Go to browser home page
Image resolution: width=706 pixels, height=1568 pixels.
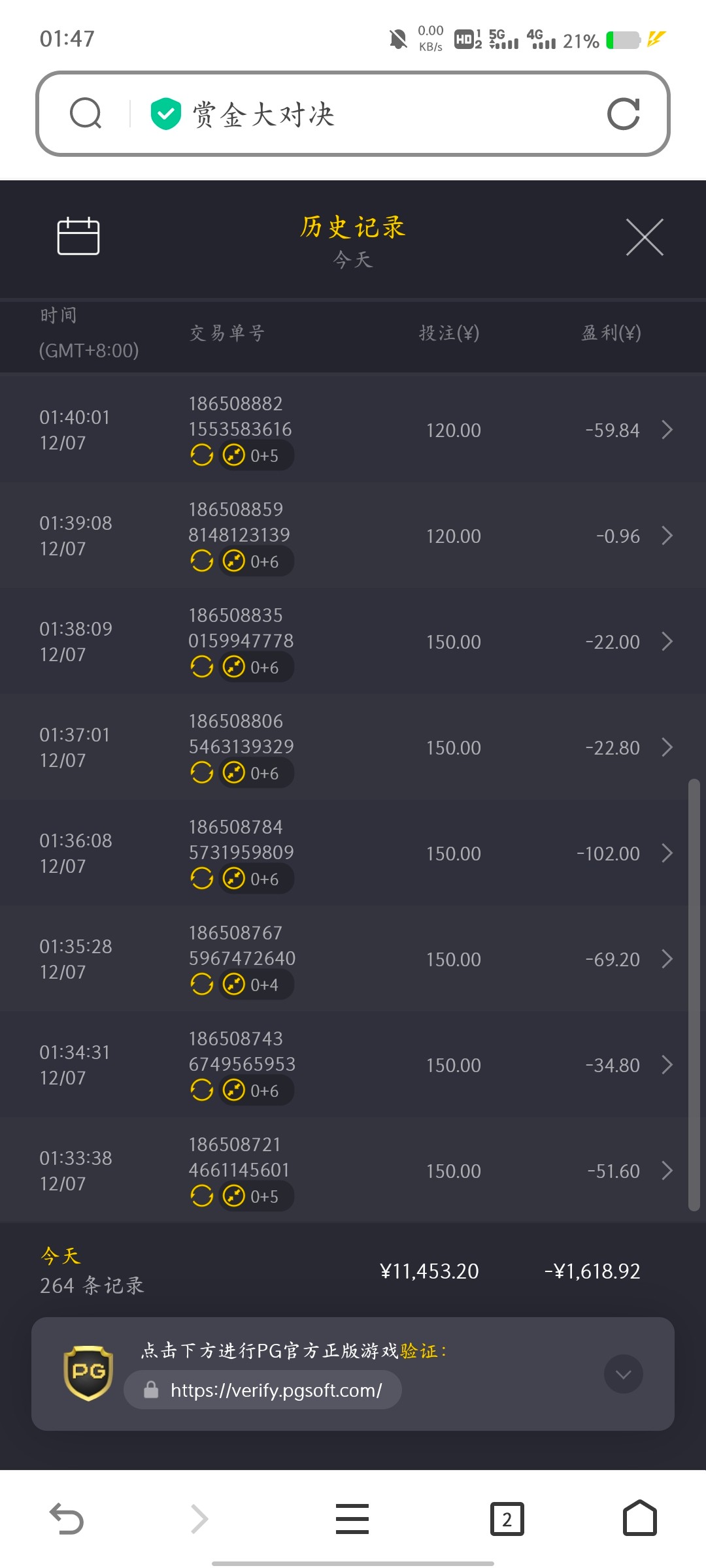click(639, 1518)
